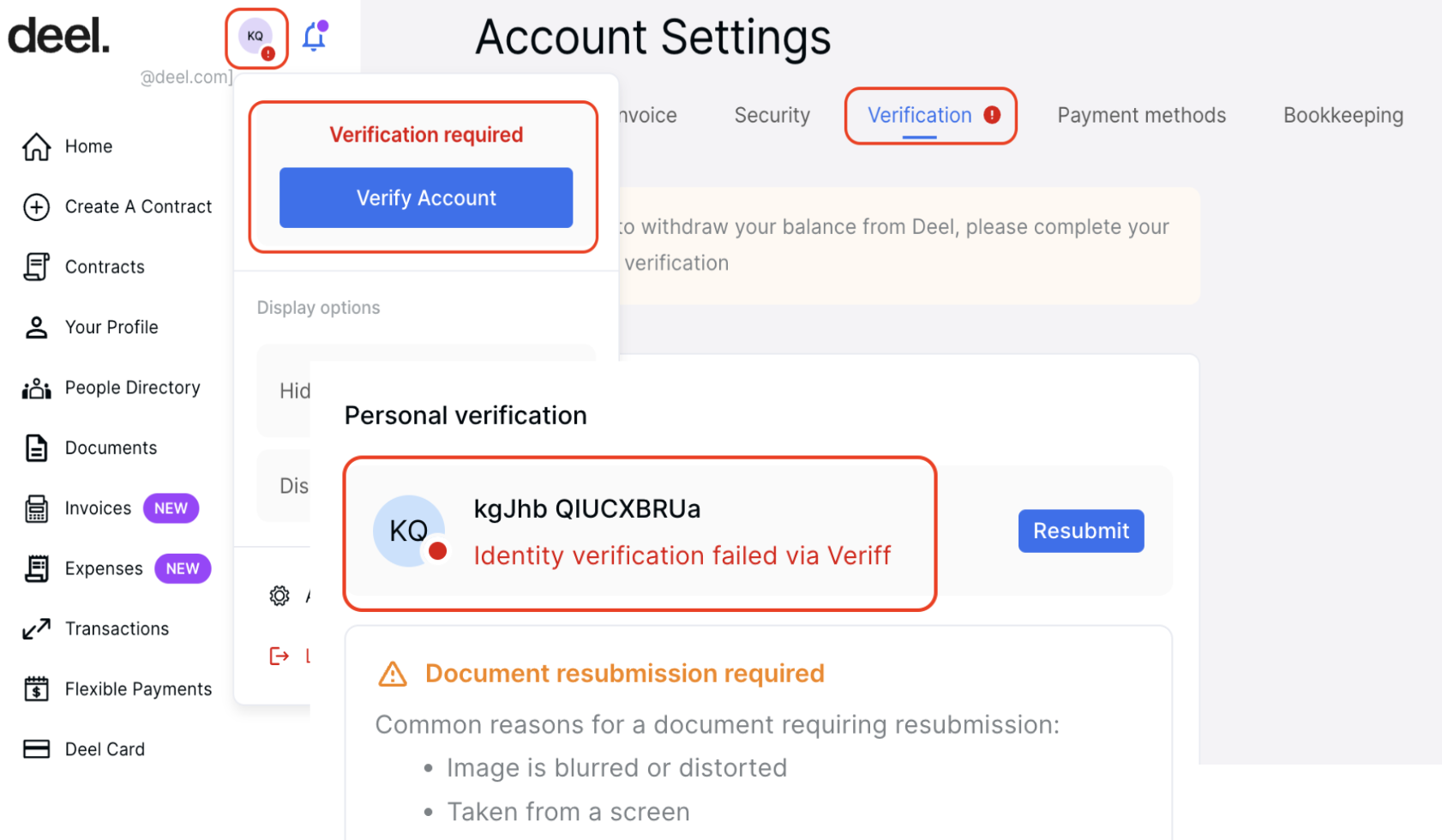
Task: Open the Payment methods tab
Action: click(x=1141, y=115)
